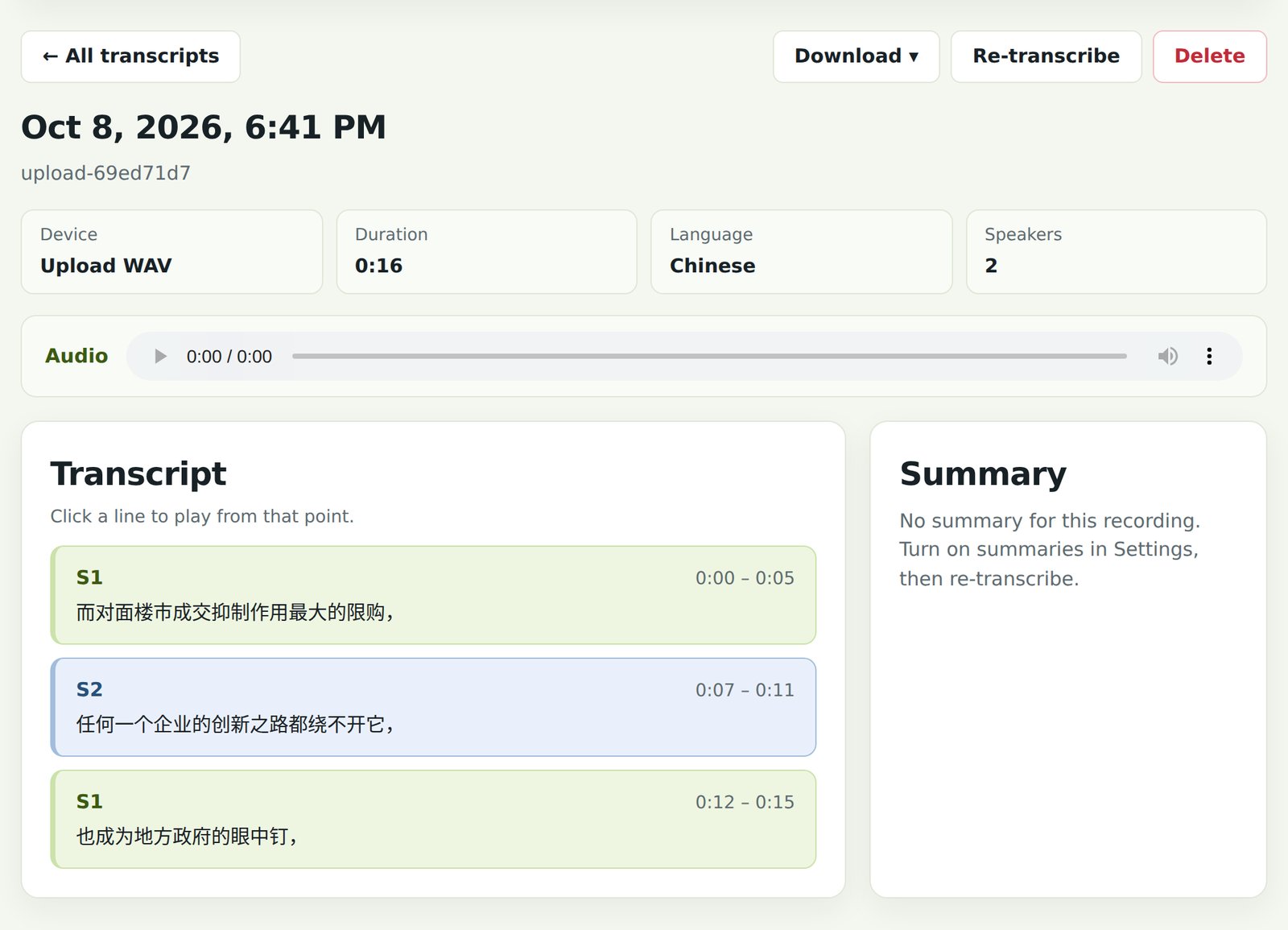Click the Oct 8, 2026, 6:41 PM heading

coord(204,127)
